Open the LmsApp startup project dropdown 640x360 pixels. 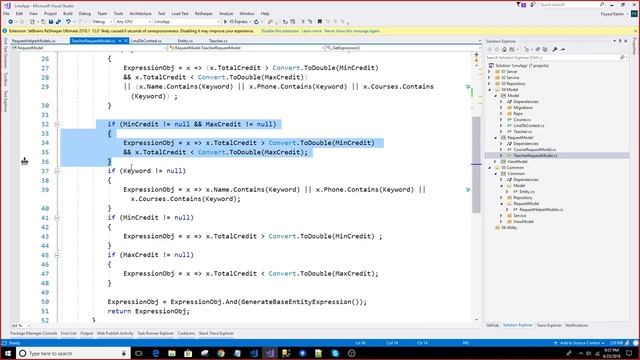pos(187,22)
